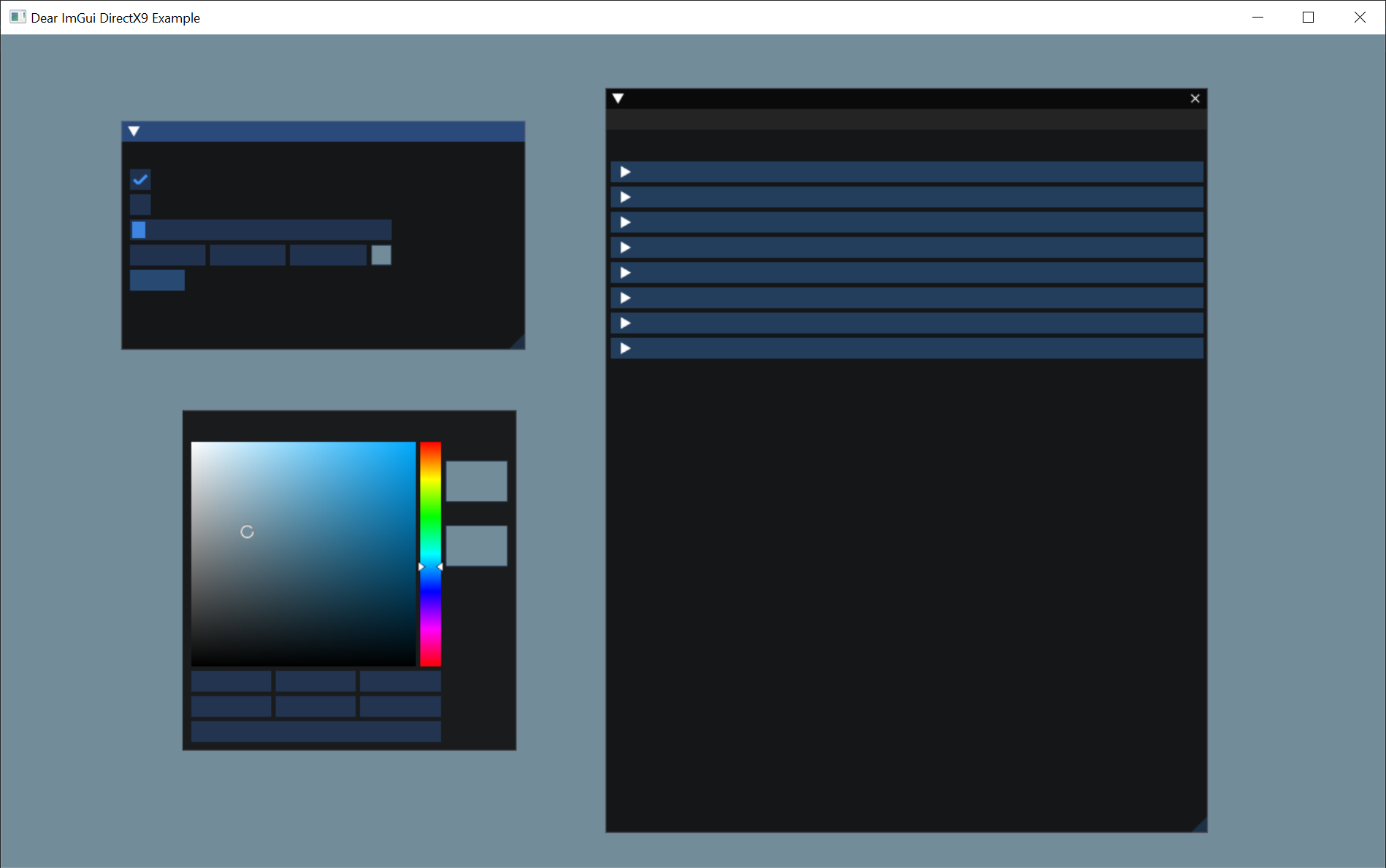The image size is (1386, 868).
Task: Expand the fourth collapsed header in large window
Action: 907,247
